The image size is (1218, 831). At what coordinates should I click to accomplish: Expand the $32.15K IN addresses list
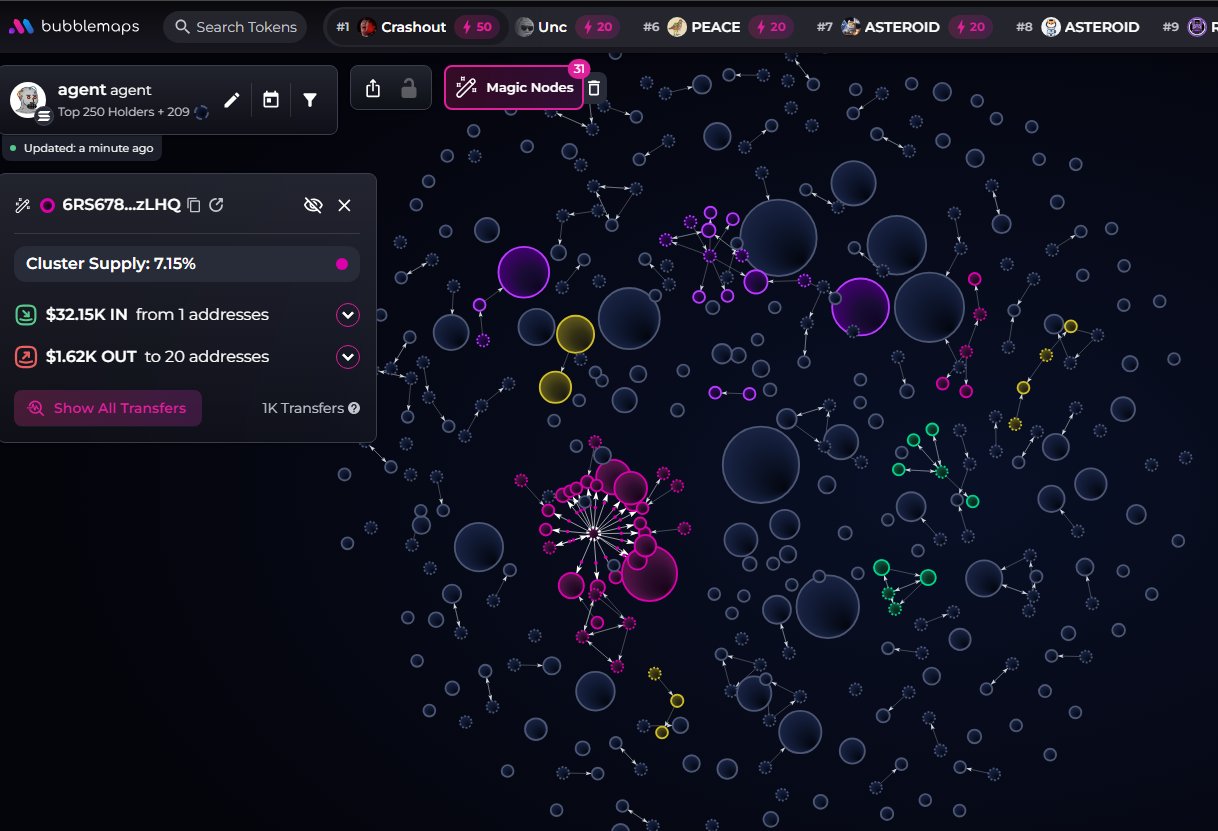pos(347,315)
